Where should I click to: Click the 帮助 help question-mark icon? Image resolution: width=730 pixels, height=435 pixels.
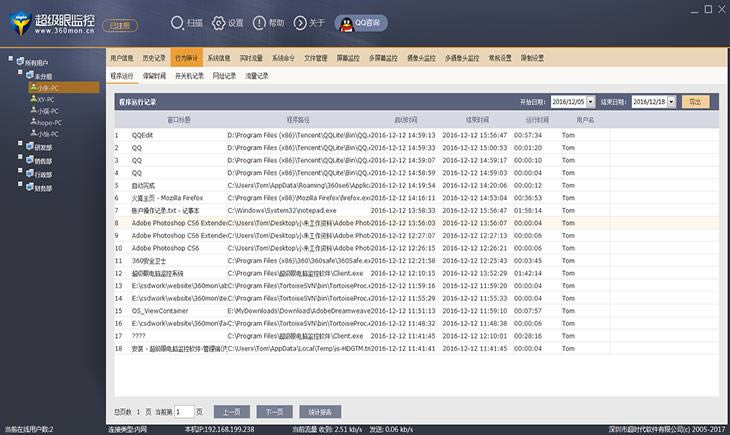click(x=259, y=22)
